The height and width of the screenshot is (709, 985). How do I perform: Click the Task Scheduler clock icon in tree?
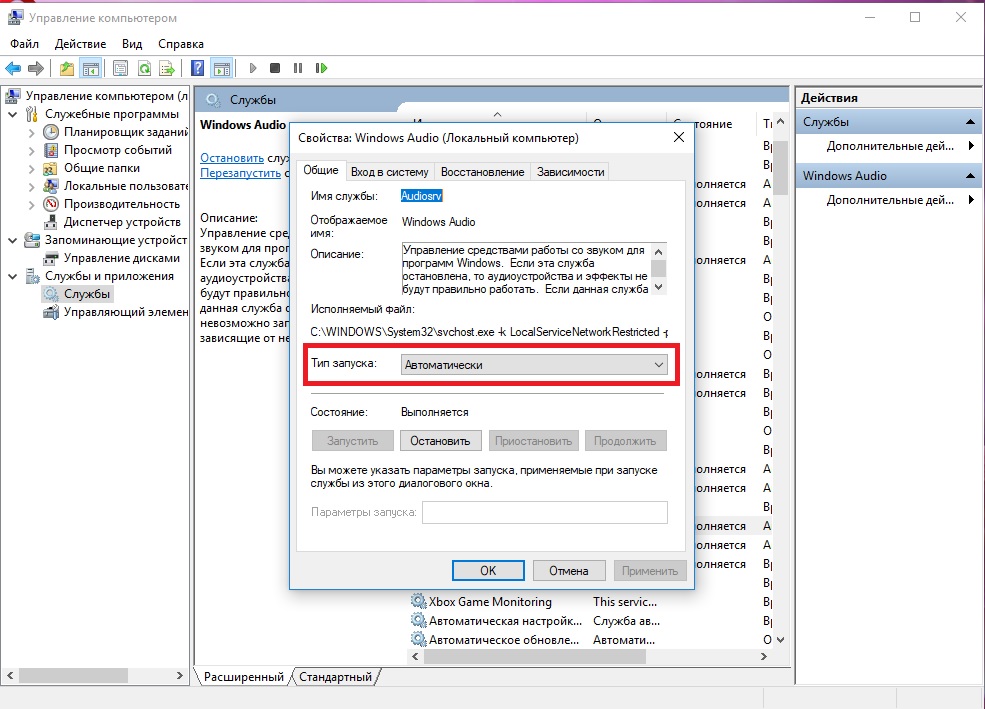click(x=51, y=132)
